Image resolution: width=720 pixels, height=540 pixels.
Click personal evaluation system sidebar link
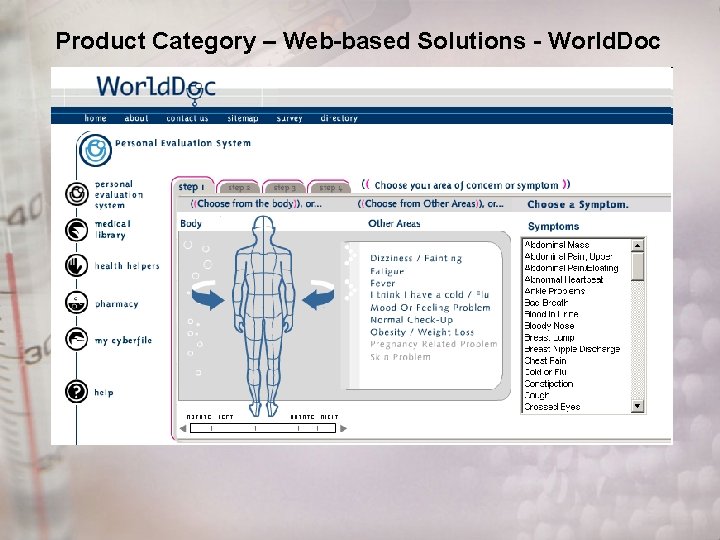119,195
